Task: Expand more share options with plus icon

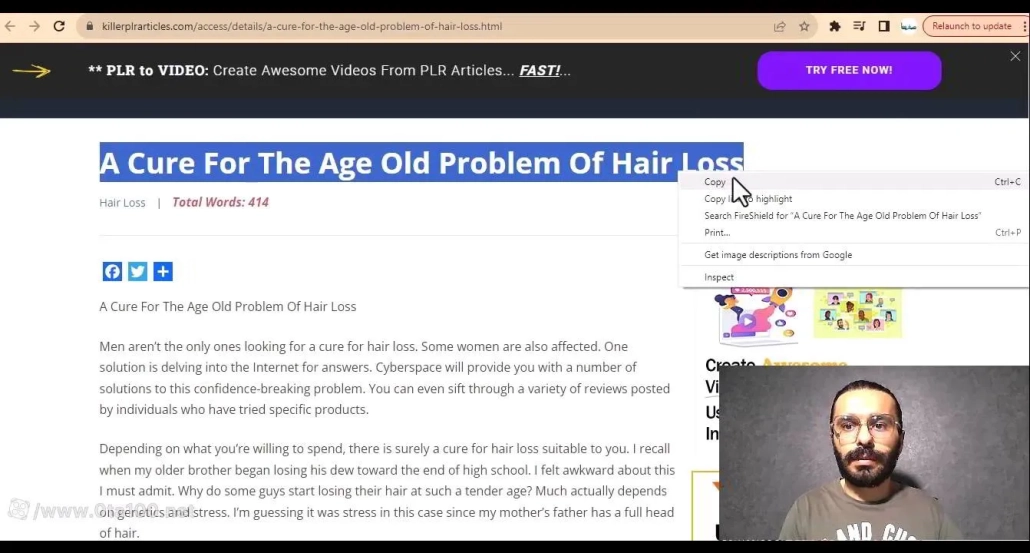Action: (x=163, y=271)
